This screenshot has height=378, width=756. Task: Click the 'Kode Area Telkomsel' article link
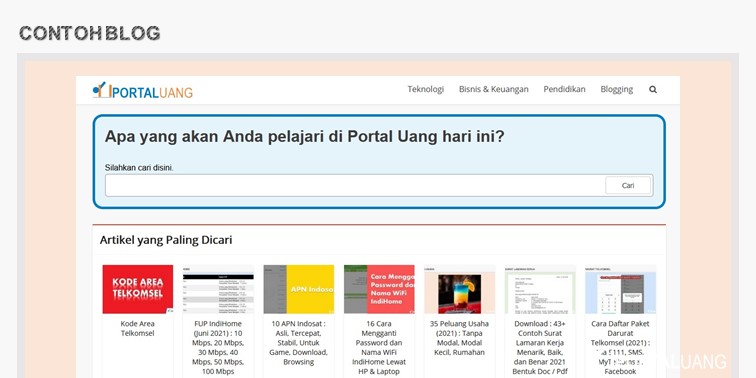click(138, 328)
